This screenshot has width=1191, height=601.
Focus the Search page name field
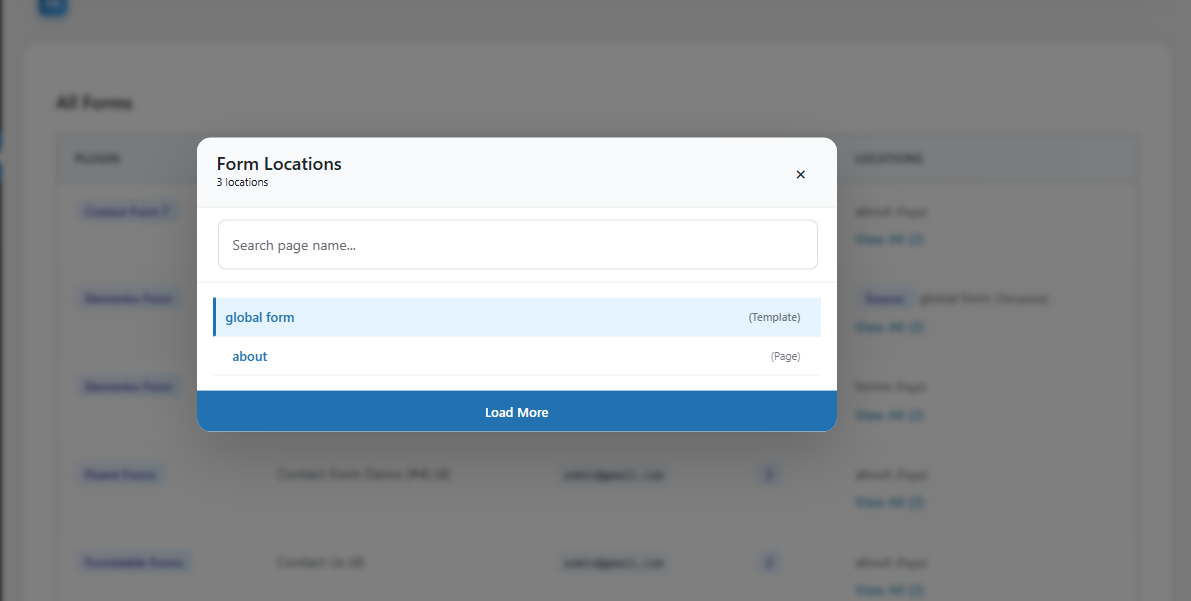pos(517,245)
